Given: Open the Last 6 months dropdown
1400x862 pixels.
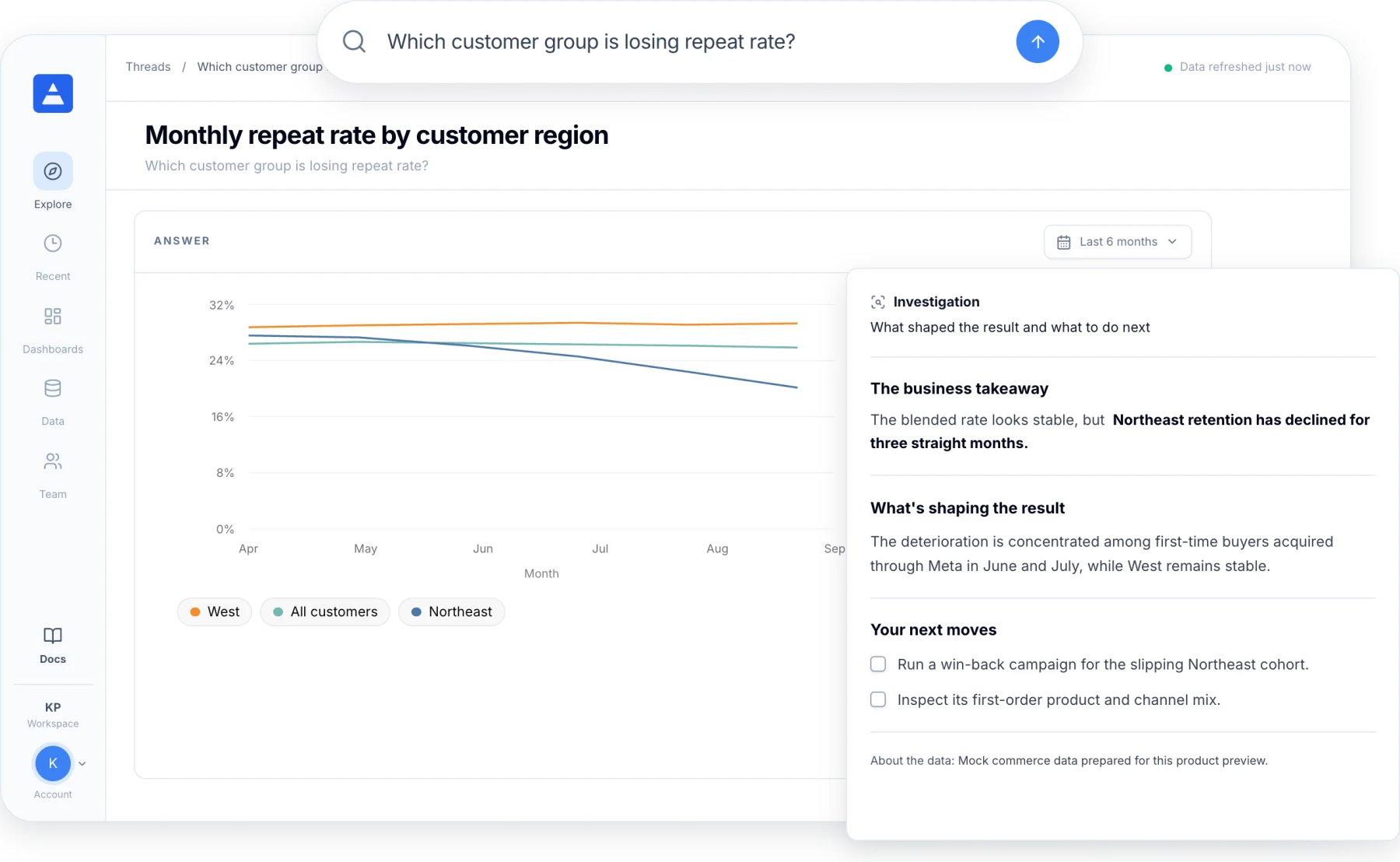Looking at the screenshot, I should coord(1118,242).
